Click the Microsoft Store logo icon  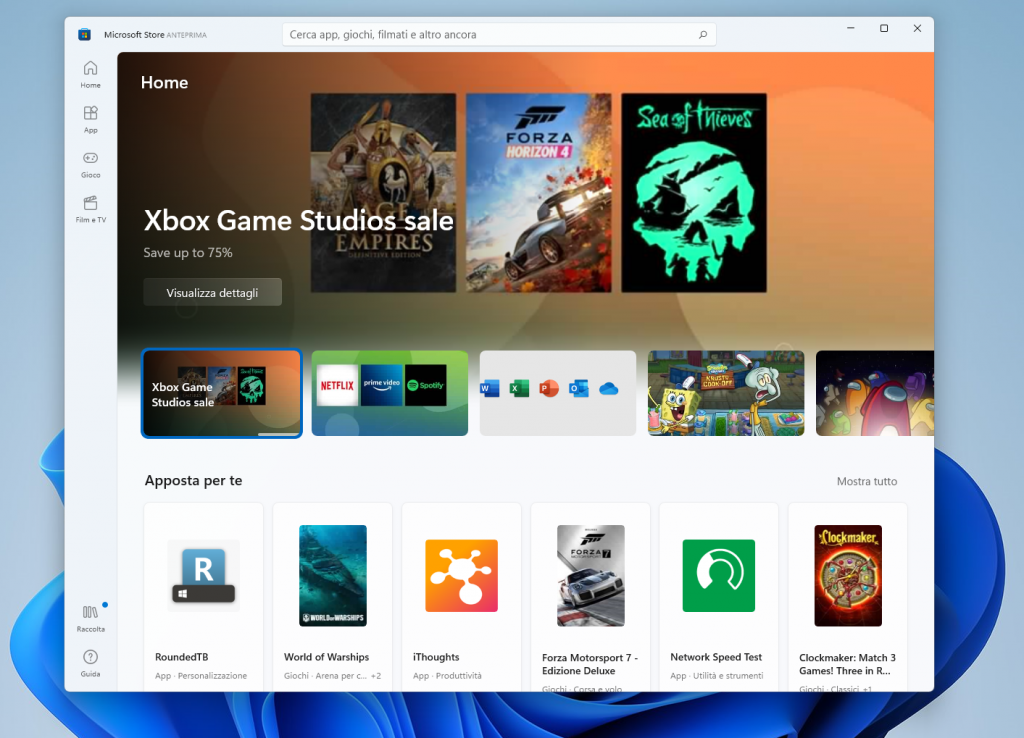coord(84,35)
